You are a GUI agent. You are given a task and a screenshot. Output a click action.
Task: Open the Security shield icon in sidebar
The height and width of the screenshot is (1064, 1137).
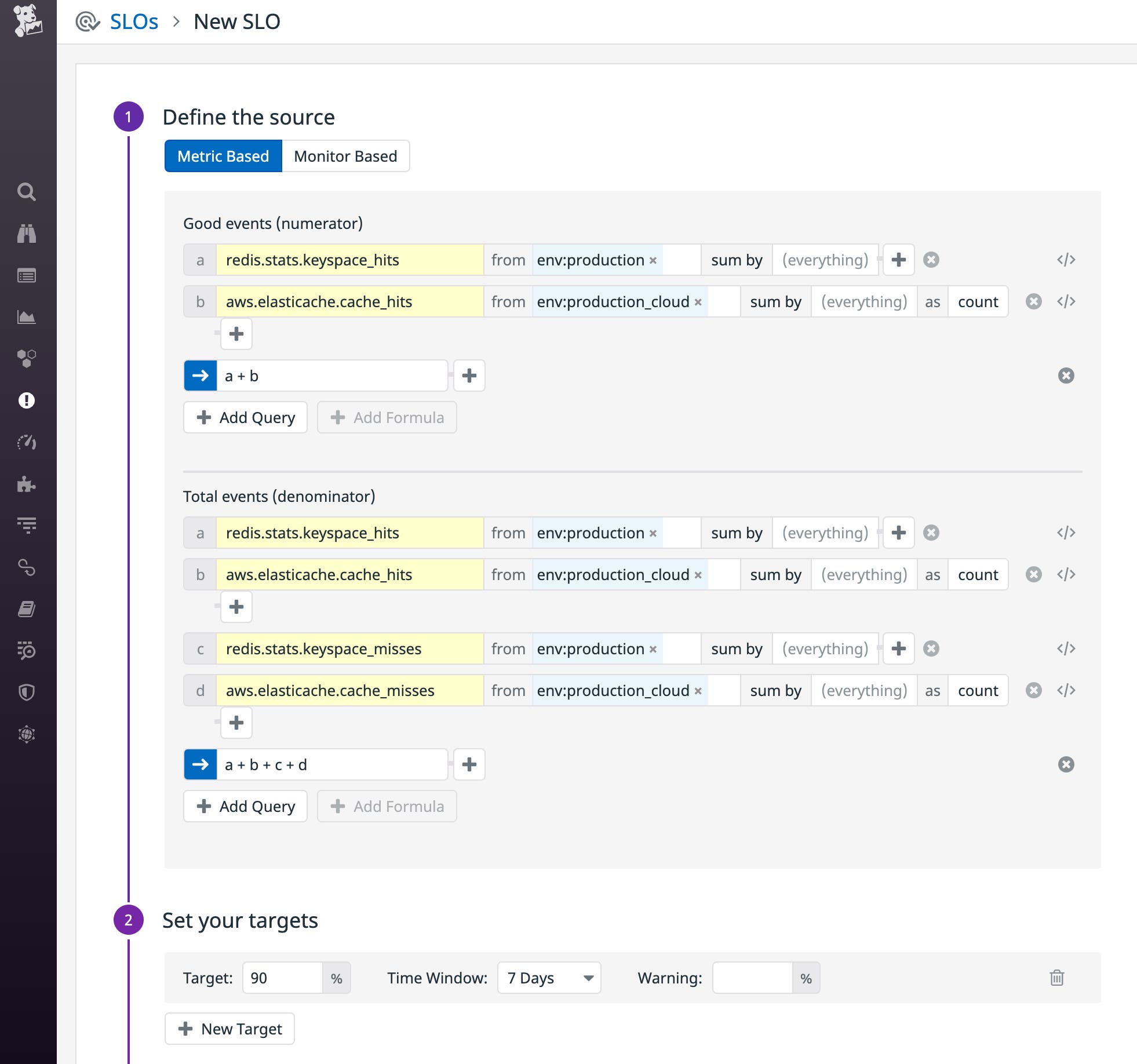27,691
